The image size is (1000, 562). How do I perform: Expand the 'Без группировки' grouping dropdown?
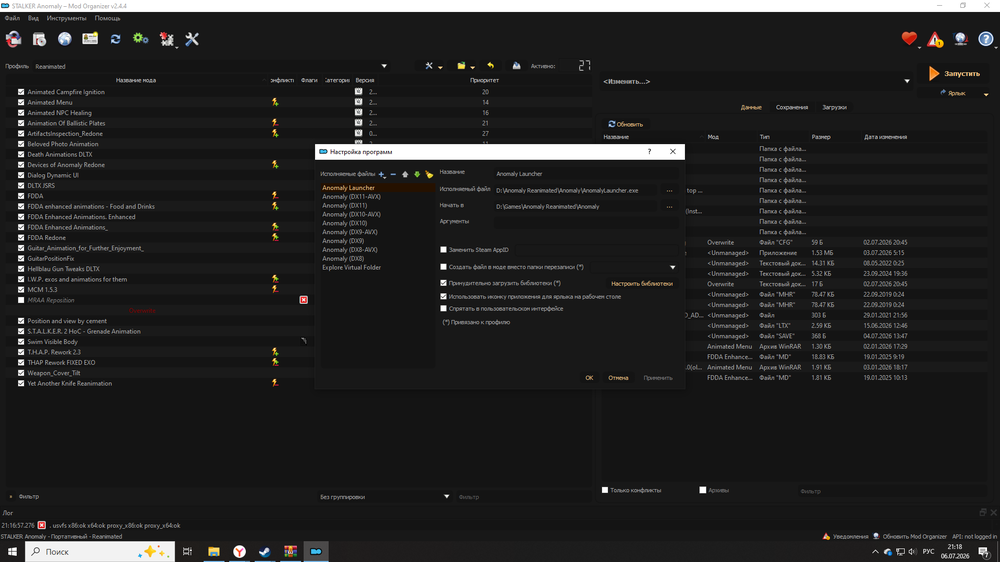[385, 497]
